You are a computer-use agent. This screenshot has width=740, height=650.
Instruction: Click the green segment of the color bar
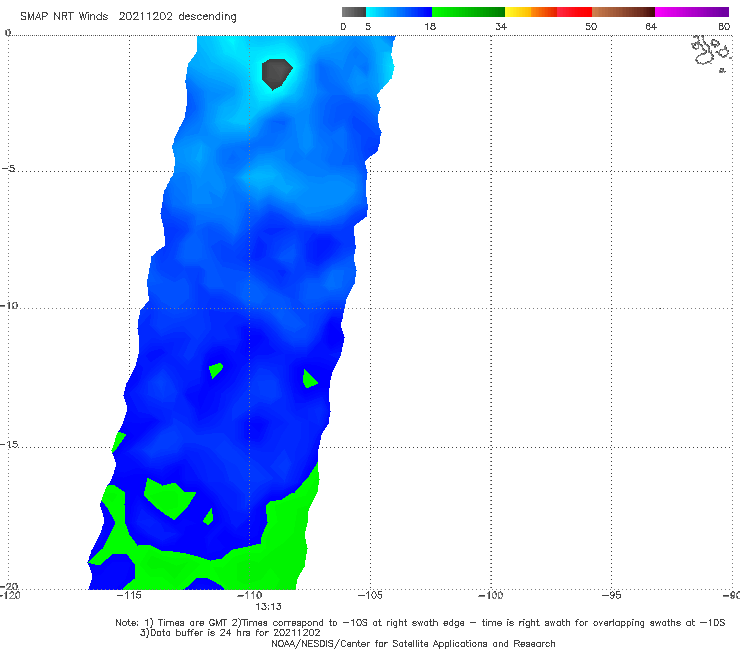468,12
